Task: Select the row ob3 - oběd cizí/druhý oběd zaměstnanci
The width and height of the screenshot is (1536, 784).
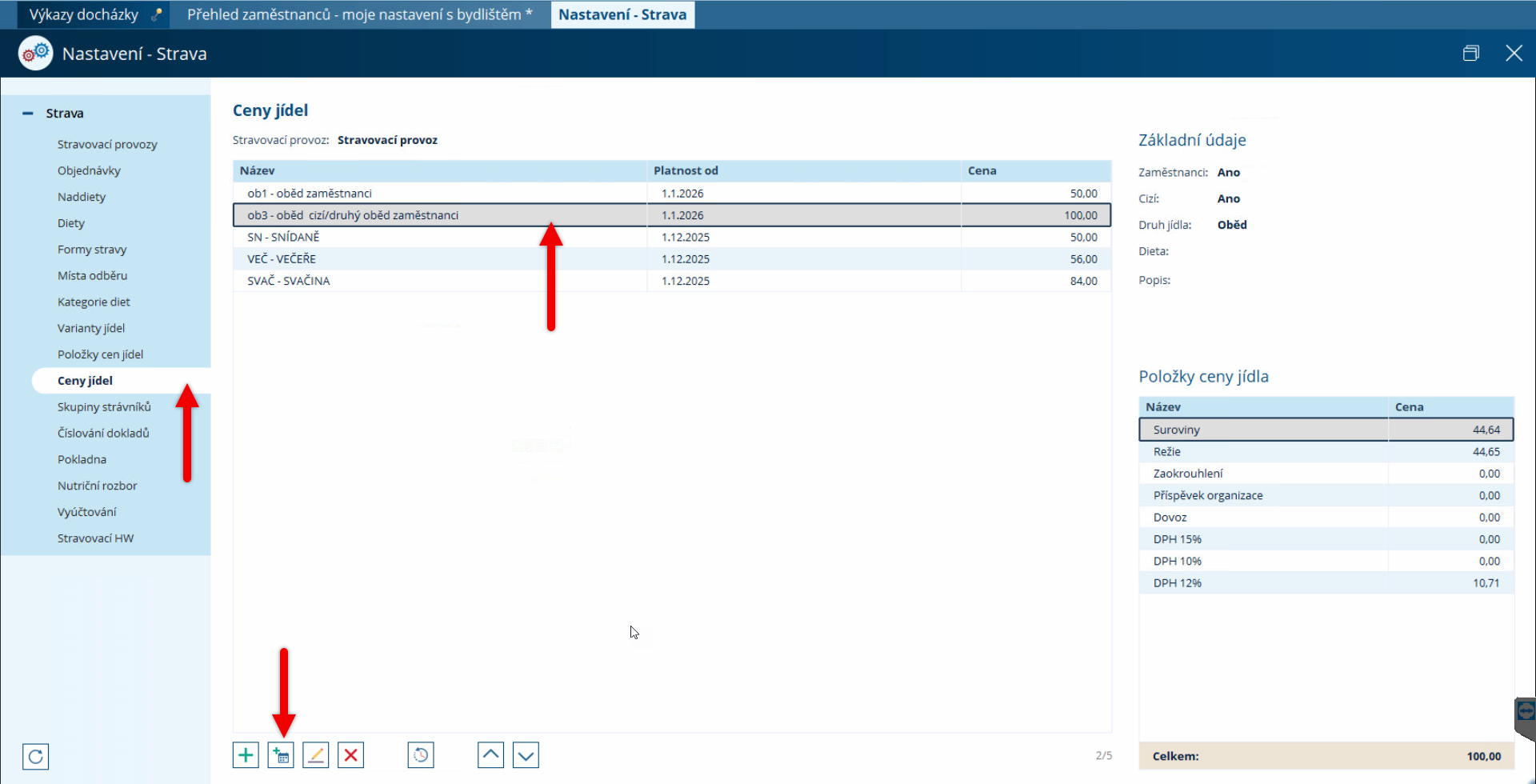Action: [x=672, y=215]
